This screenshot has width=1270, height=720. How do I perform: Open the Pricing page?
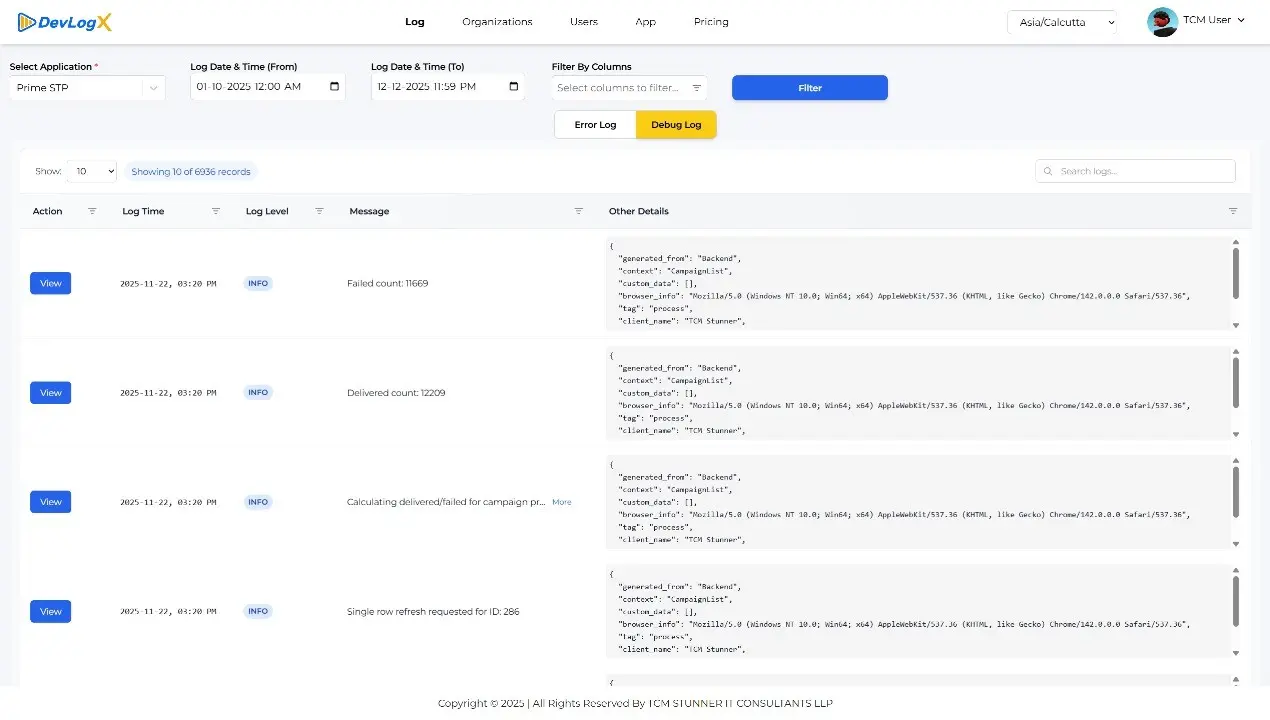coord(711,22)
